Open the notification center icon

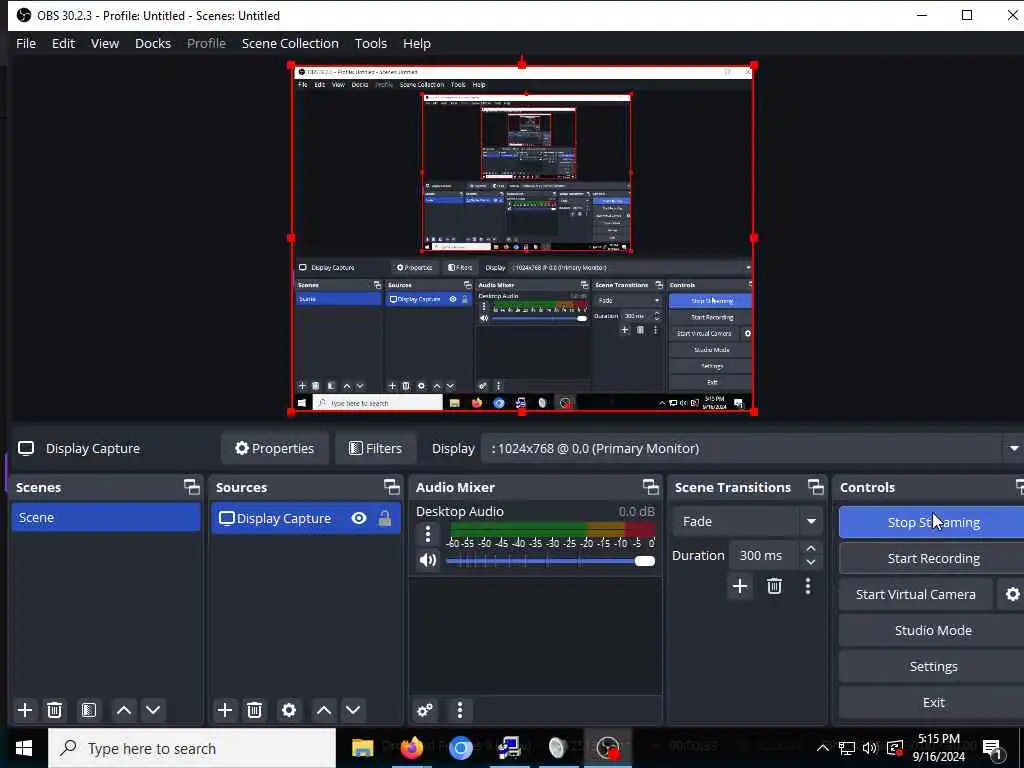tap(993, 749)
